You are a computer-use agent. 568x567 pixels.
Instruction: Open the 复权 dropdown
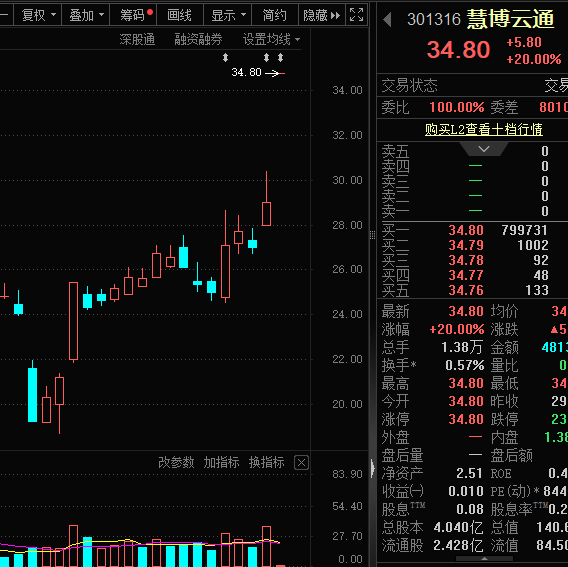(x=38, y=15)
